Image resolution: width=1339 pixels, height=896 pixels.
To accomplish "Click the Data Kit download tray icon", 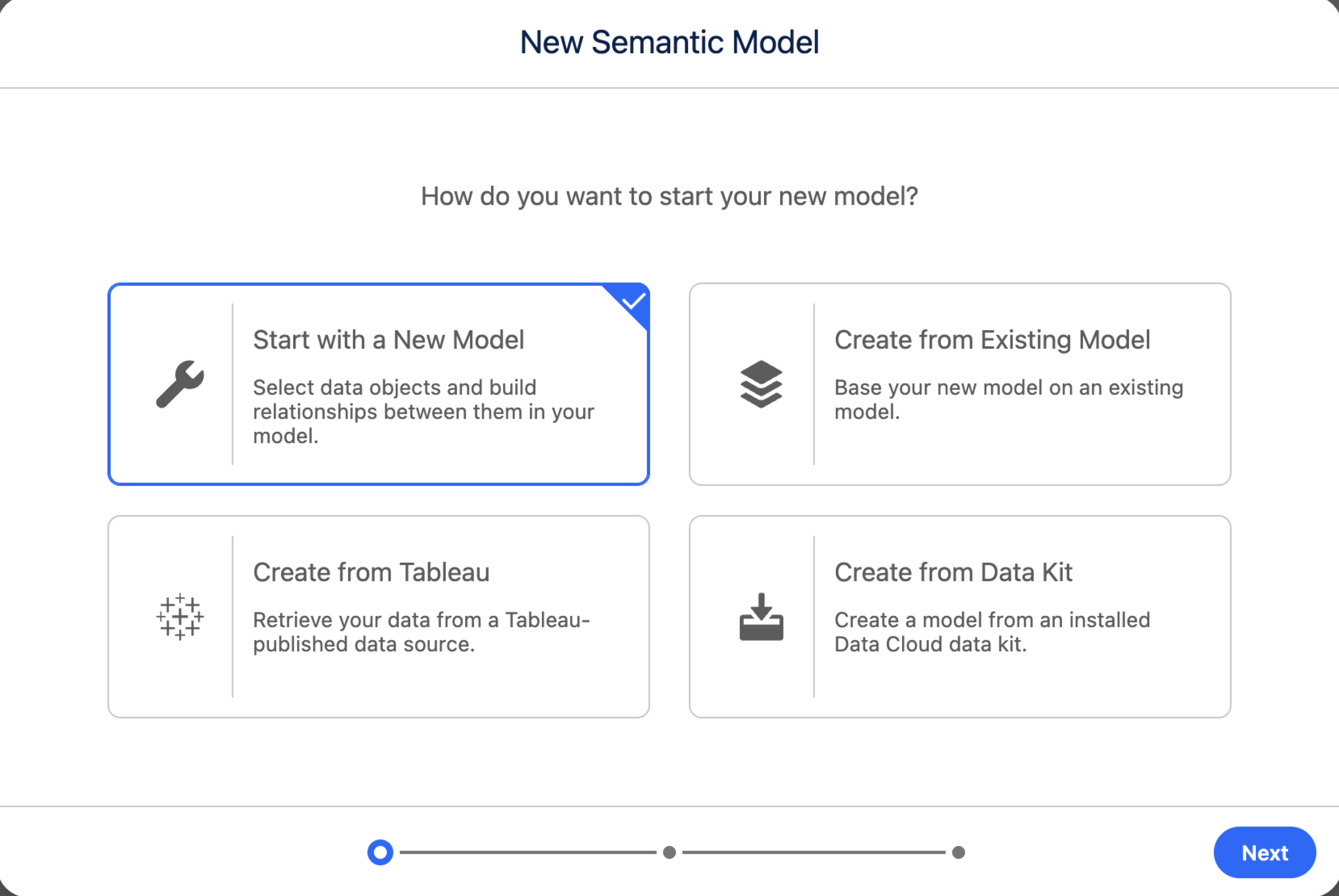I will click(761, 617).
